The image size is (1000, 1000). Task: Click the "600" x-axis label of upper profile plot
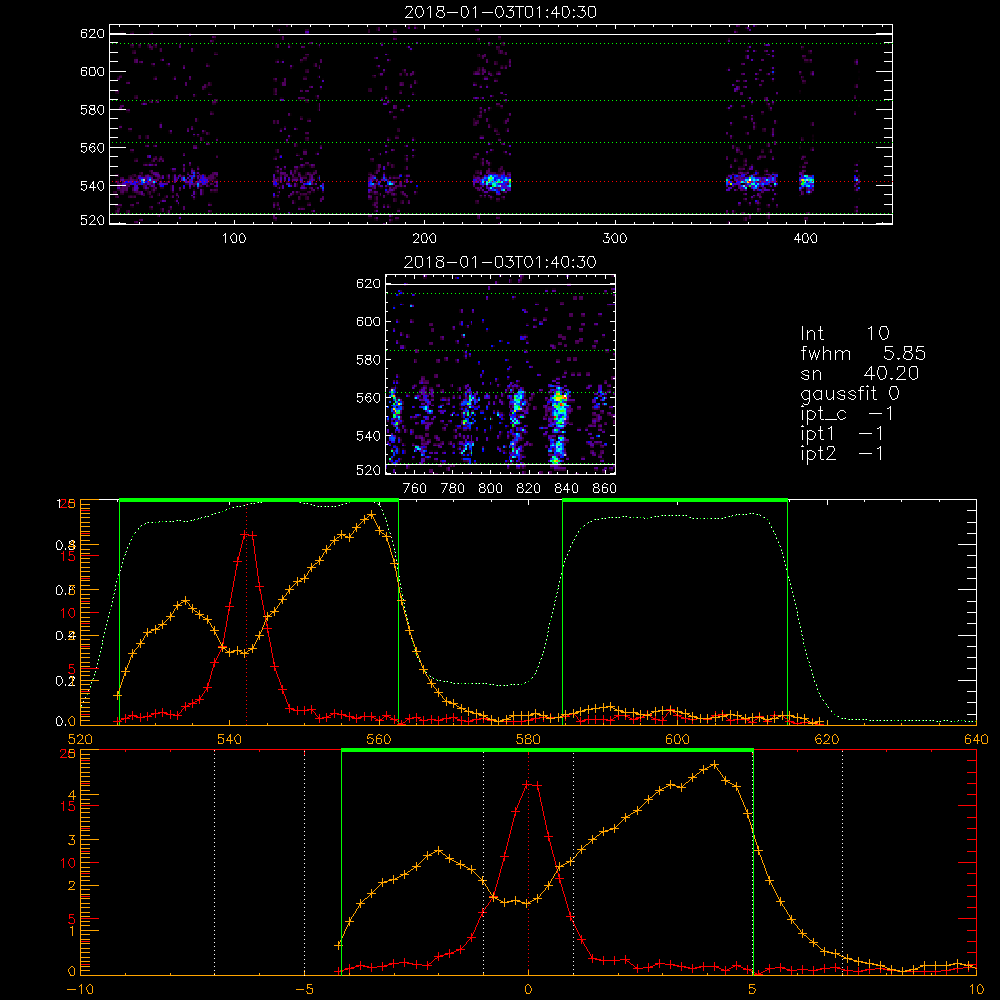click(677, 739)
